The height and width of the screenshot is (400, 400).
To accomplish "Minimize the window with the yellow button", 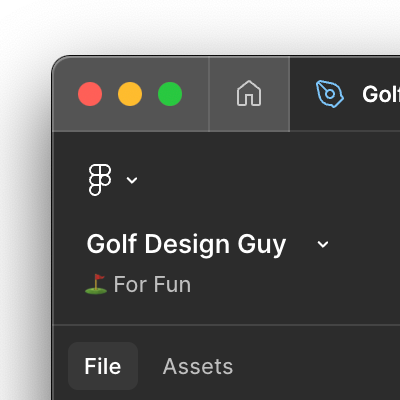I will point(130,94).
